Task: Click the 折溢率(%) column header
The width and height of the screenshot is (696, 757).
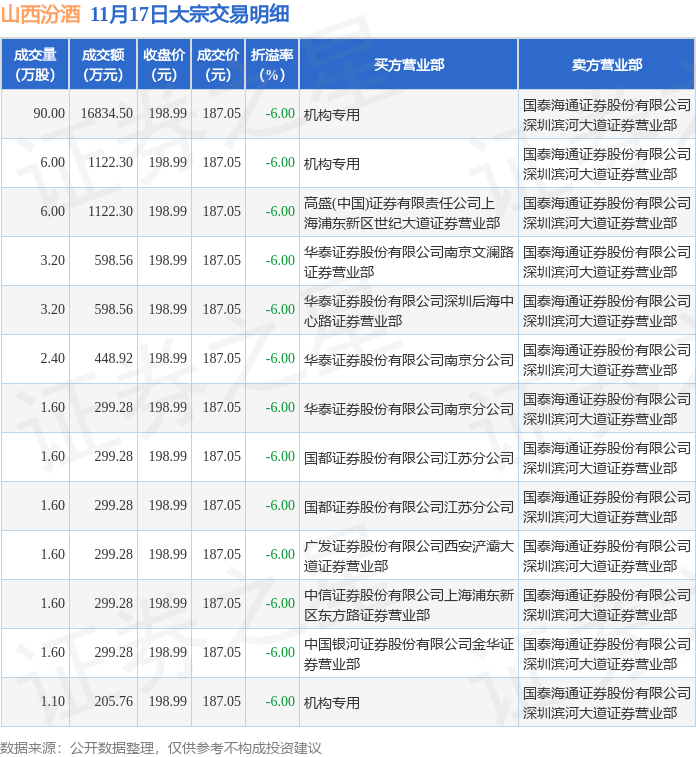Action: click(x=272, y=65)
